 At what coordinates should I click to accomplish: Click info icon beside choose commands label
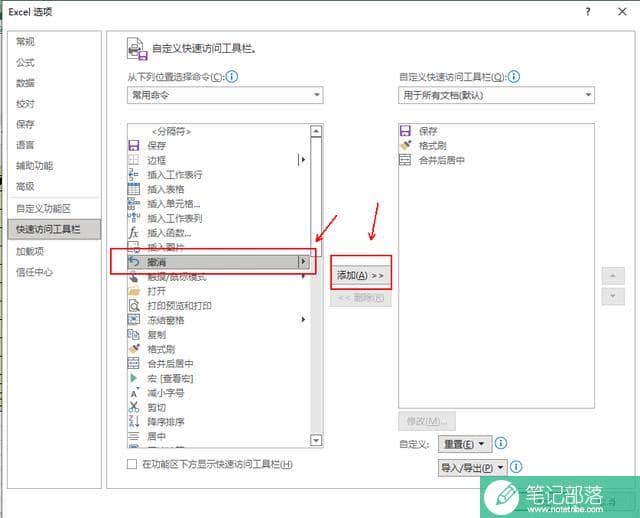click(x=232, y=76)
